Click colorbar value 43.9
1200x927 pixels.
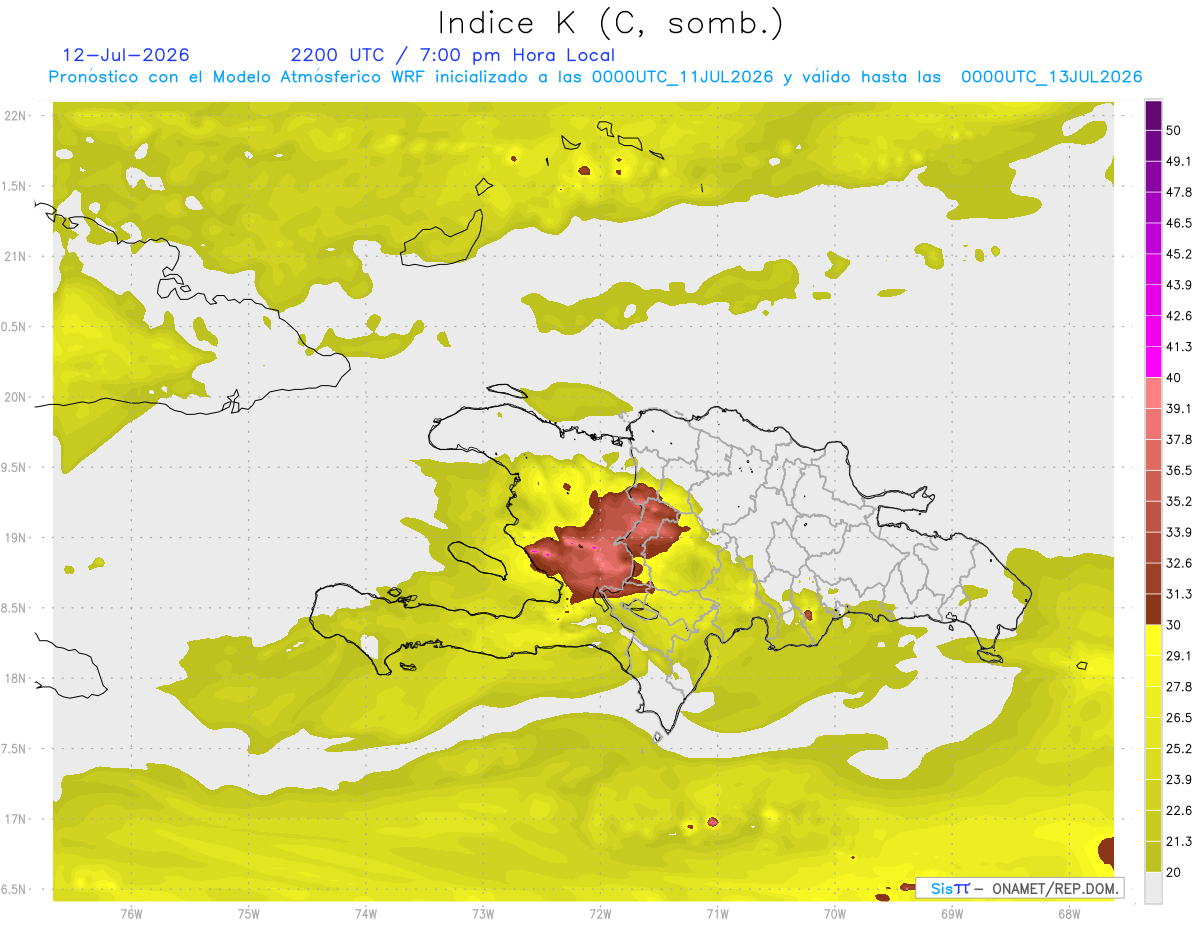coord(1179,285)
